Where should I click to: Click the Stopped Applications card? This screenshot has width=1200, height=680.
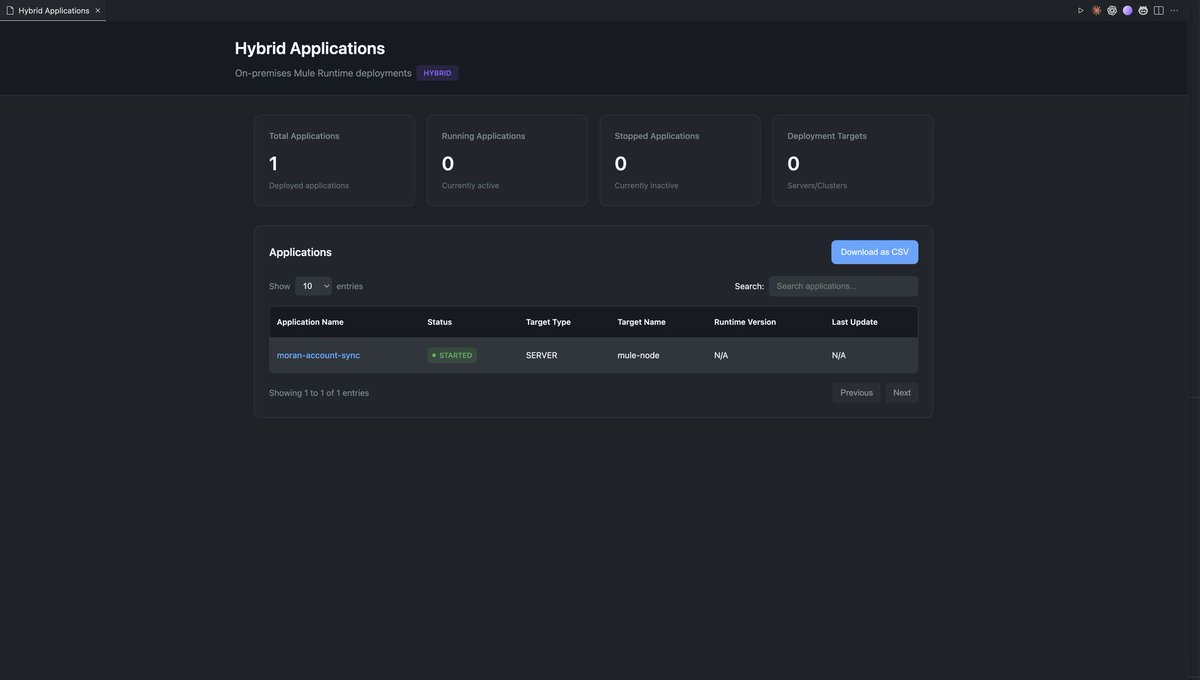[680, 160]
